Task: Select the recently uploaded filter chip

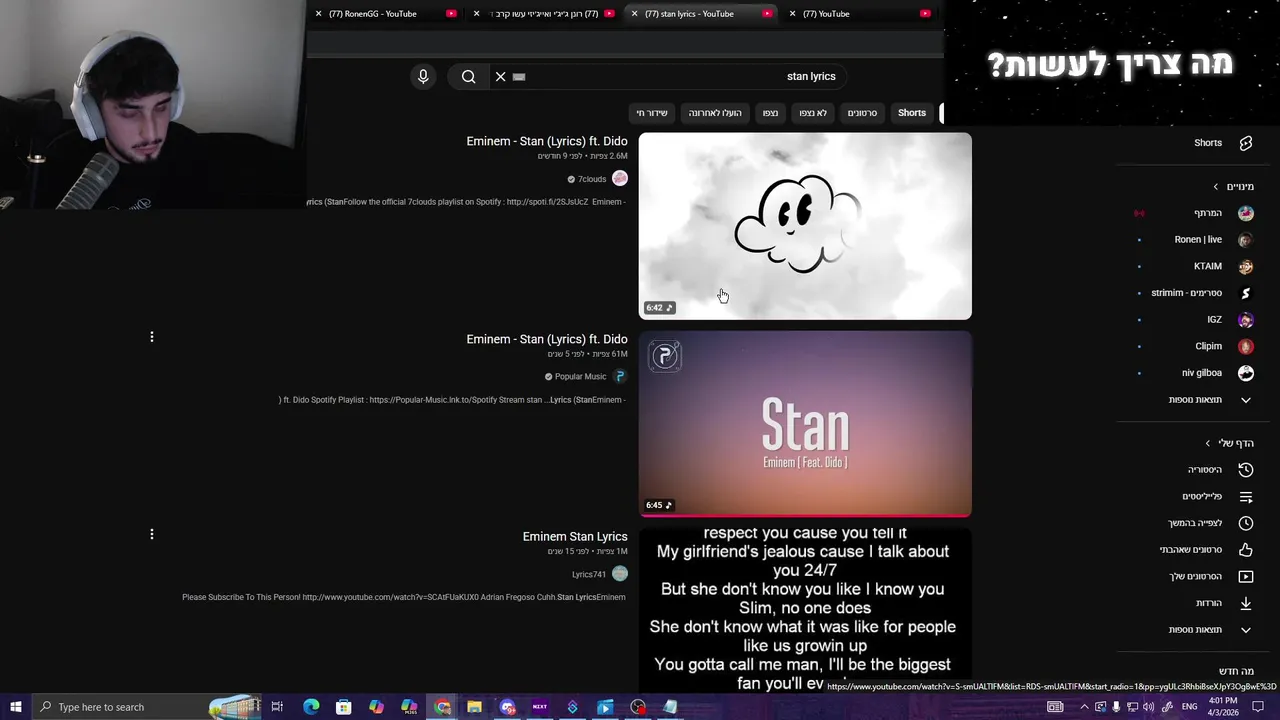Action: (x=715, y=113)
